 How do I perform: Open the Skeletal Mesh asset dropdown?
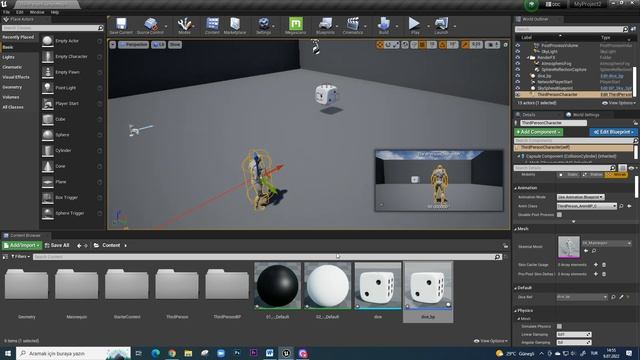(607, 243)
